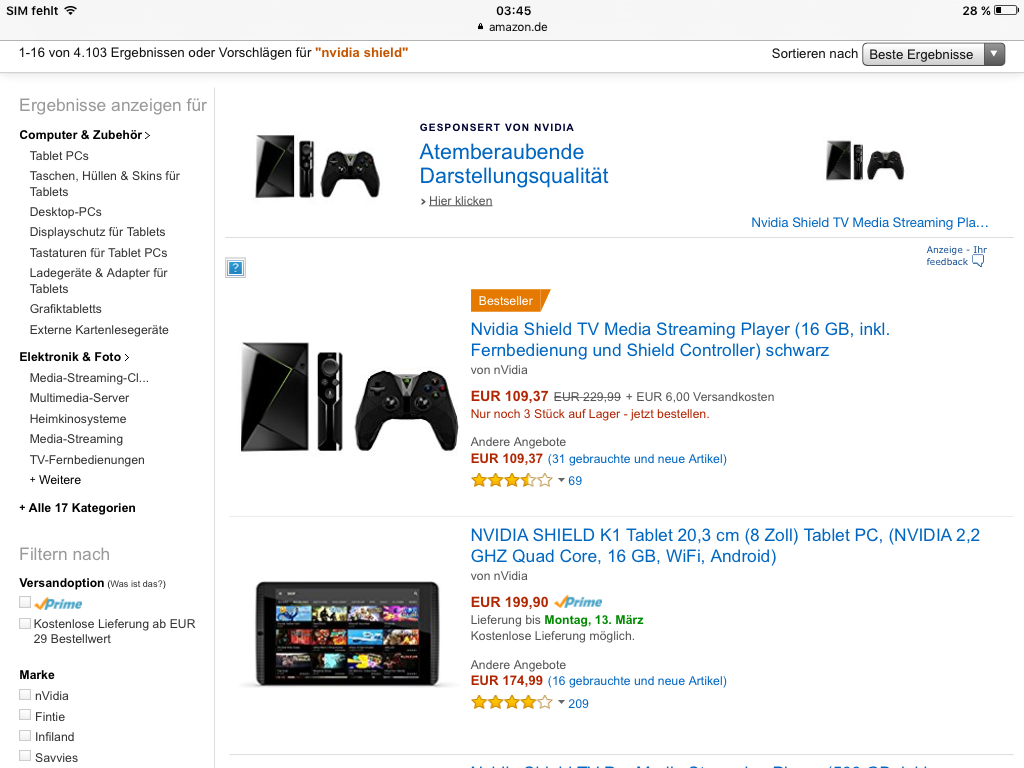Tick the nVidia brand checkbox
Viewport: 1024px width, 768px height.
pyautogui.click(x=25, y=694)
